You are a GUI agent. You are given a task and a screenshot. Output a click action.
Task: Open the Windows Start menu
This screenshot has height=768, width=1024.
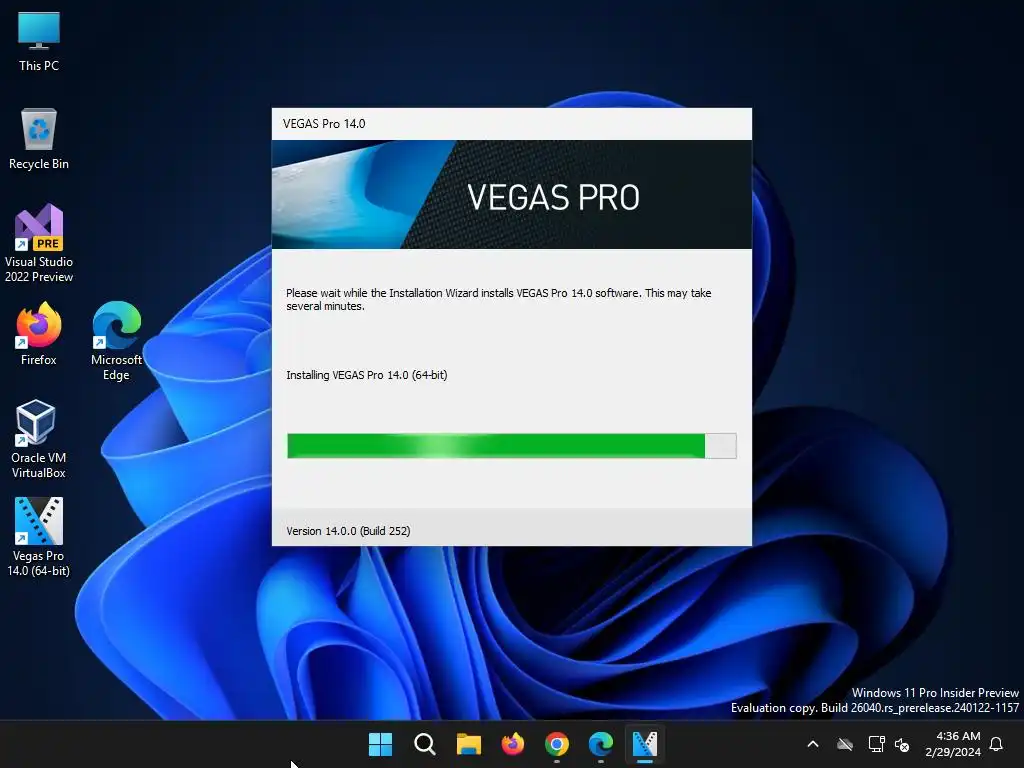pyautogui.click(x=380, y=744)
